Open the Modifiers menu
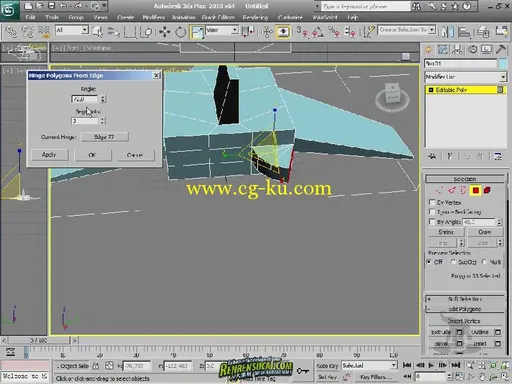Image resolution: width=512 pixels, height=384 pixels. 154,17
